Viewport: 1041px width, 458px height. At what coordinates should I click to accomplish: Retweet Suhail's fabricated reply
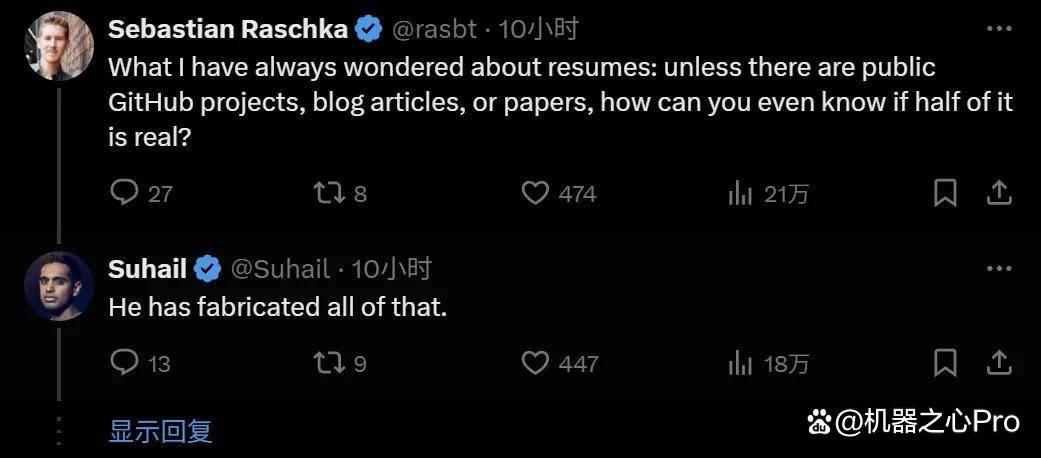tap(329, 363)
